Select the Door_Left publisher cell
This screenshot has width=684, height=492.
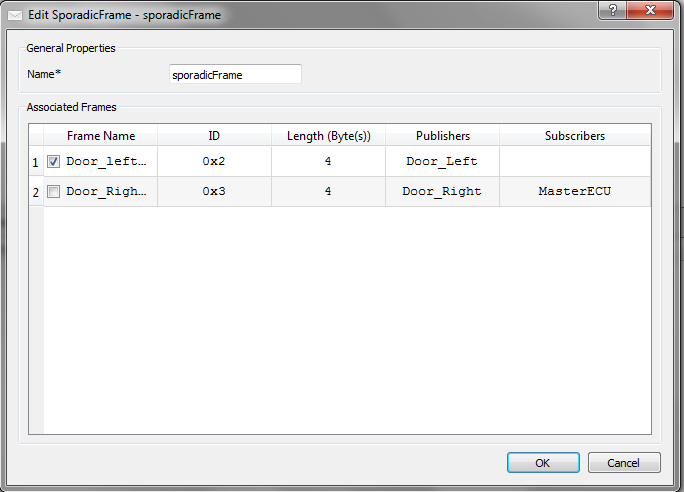pyautogui.click(x=442, y=162)
